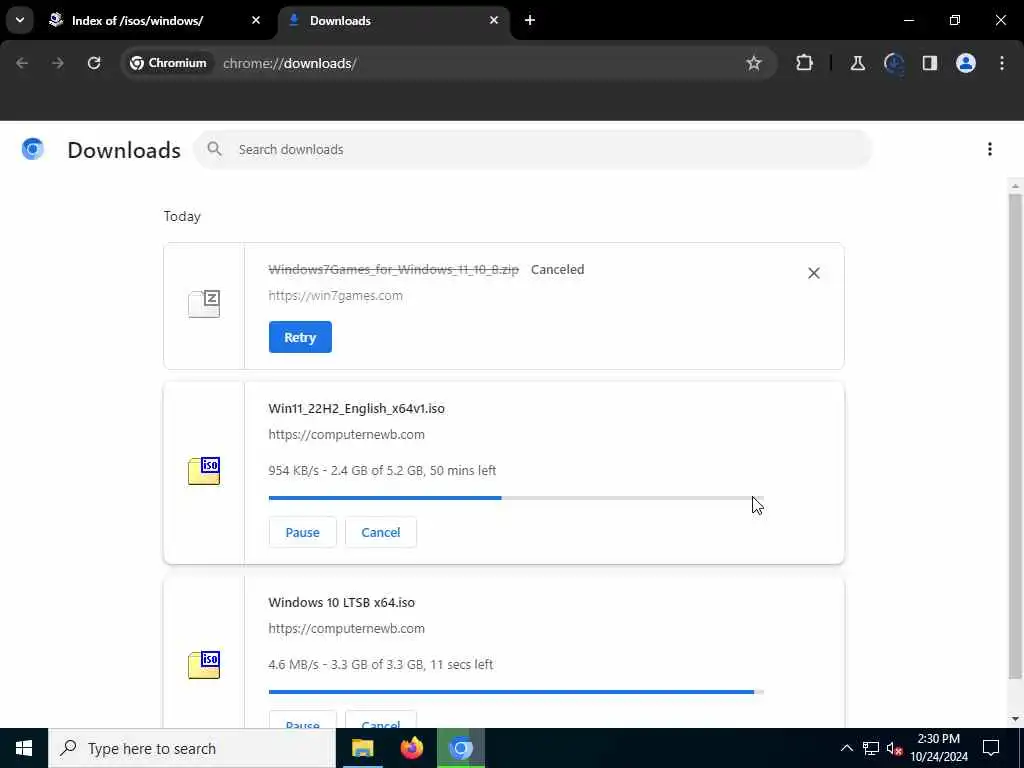Viewport: 1024px width, 768px height.
Task: Click Win11_22H2_English_x64v1.iso file name
Action: 357,409
